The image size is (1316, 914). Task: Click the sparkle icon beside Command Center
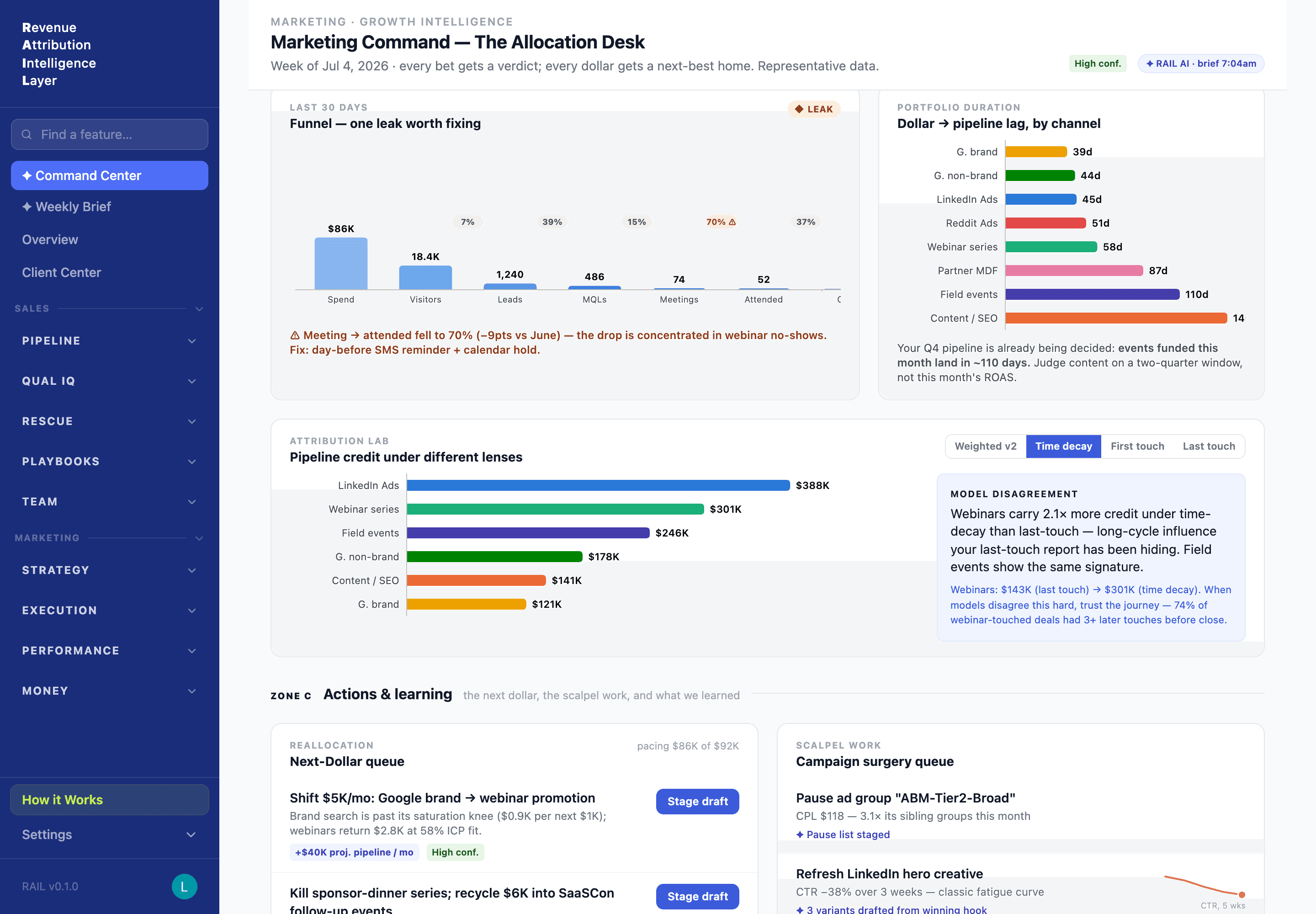[x=27, y=176]
